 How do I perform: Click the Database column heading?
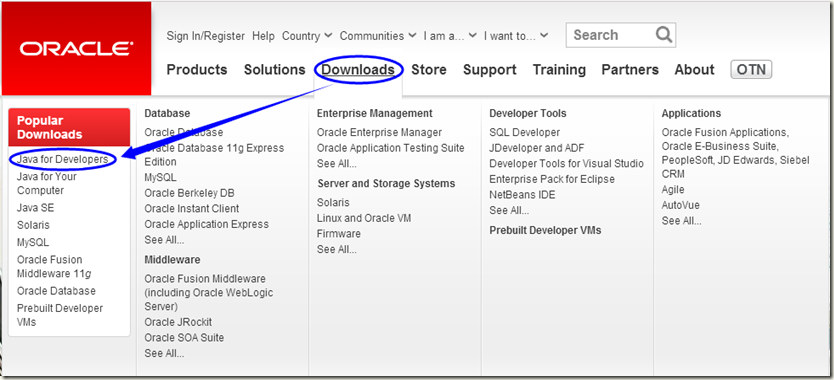point(167,113)
